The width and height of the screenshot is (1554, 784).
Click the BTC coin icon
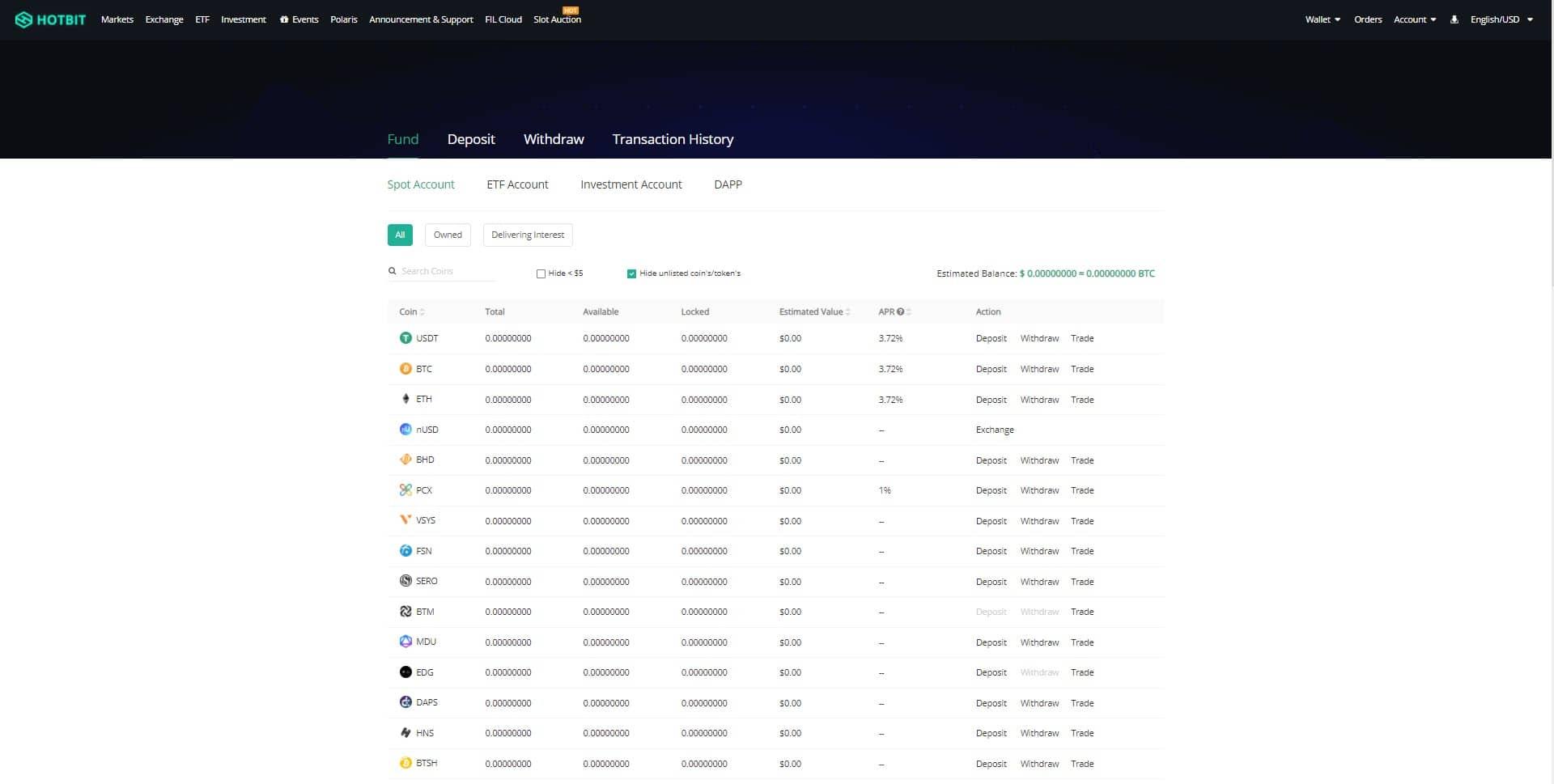pos(405,369)
